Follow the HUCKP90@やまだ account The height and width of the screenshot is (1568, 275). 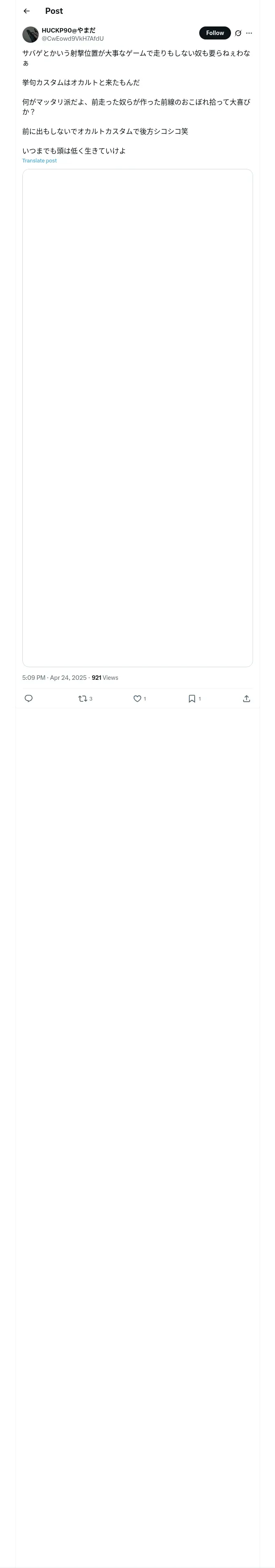pos(215,33)
